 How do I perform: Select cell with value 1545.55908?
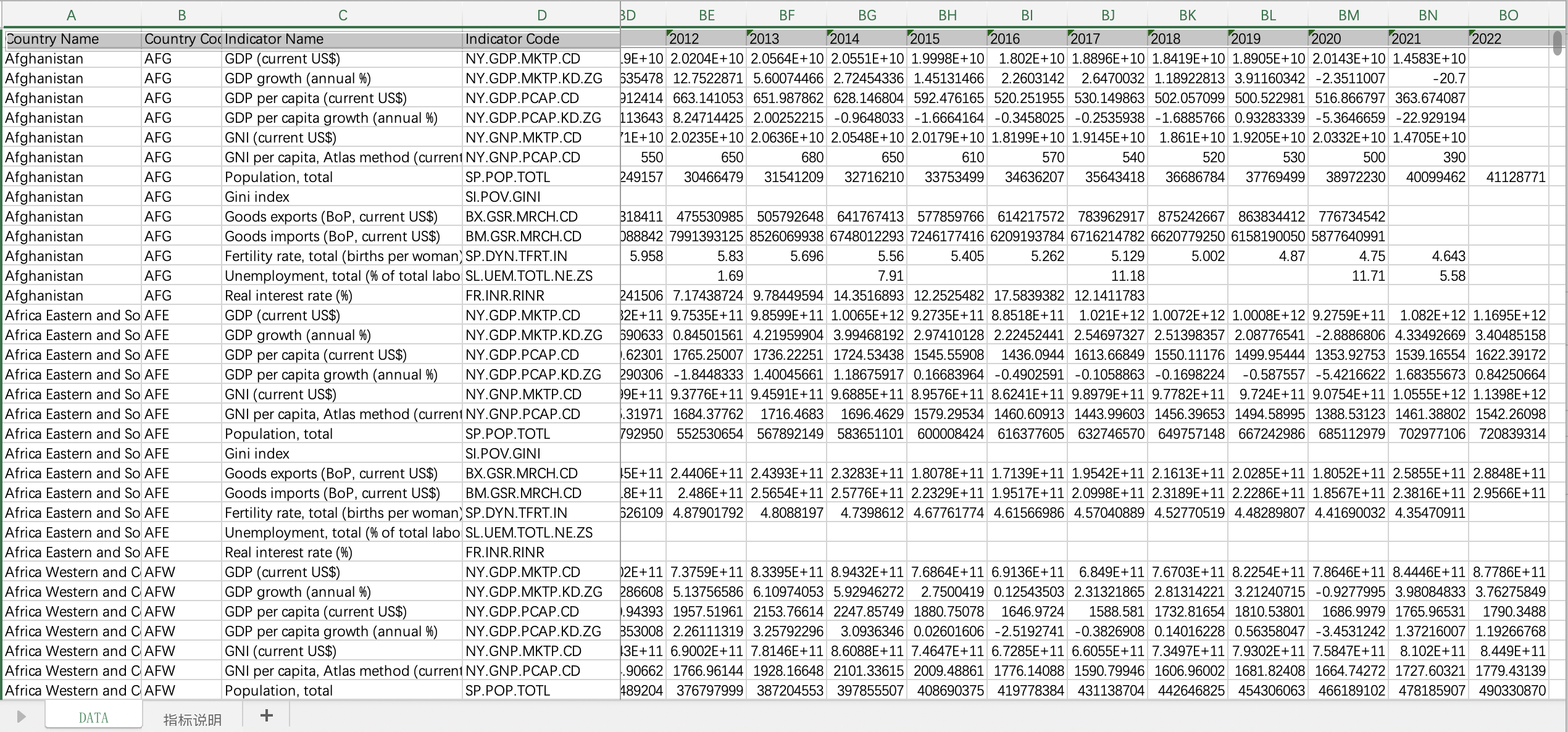(947, 355)
